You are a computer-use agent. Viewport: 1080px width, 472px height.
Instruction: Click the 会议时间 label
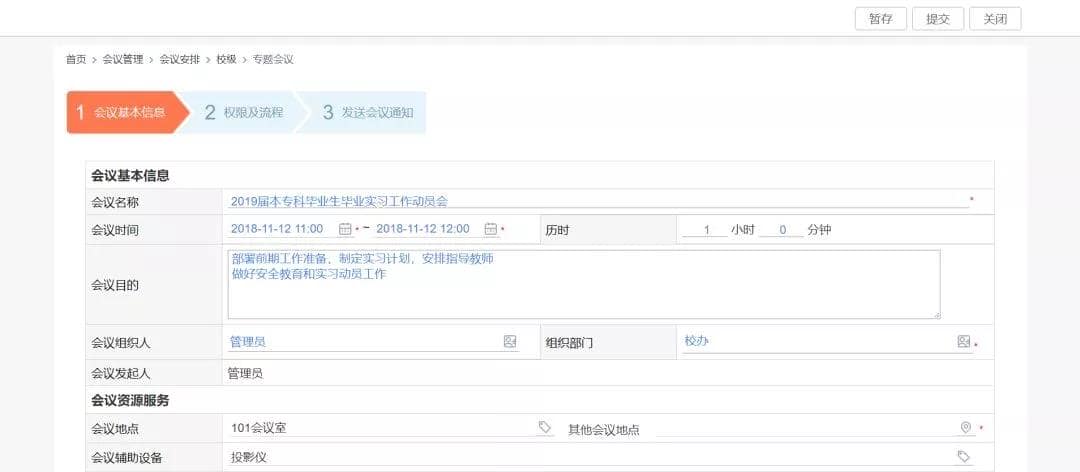(x=115, y=230)
